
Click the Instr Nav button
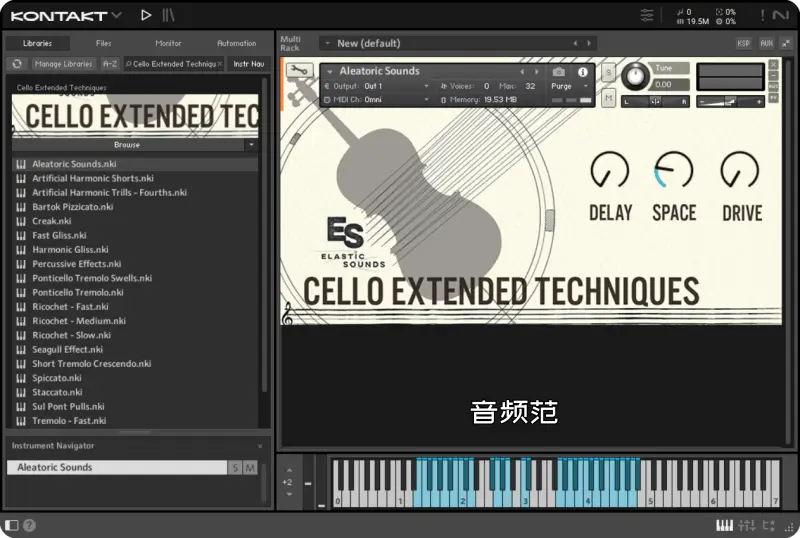pyautogui.click(x=248, y=64)
